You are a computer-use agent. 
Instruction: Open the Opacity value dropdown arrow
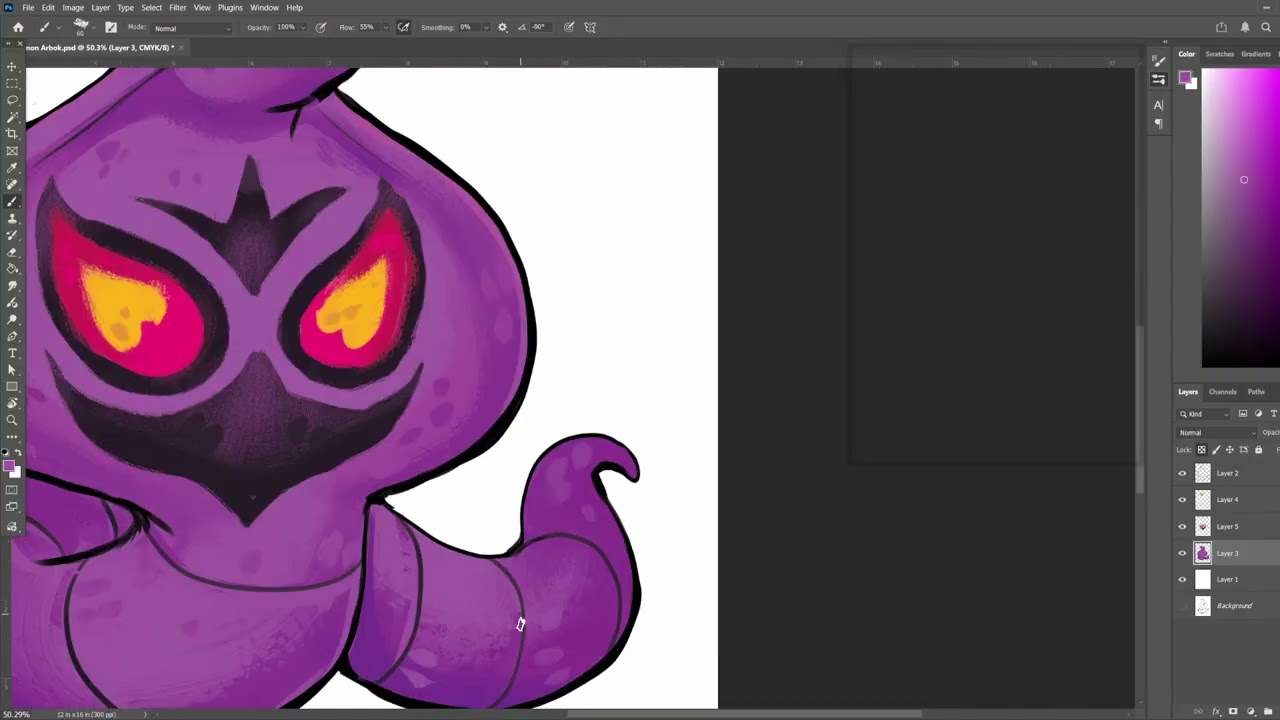[303, 27]
